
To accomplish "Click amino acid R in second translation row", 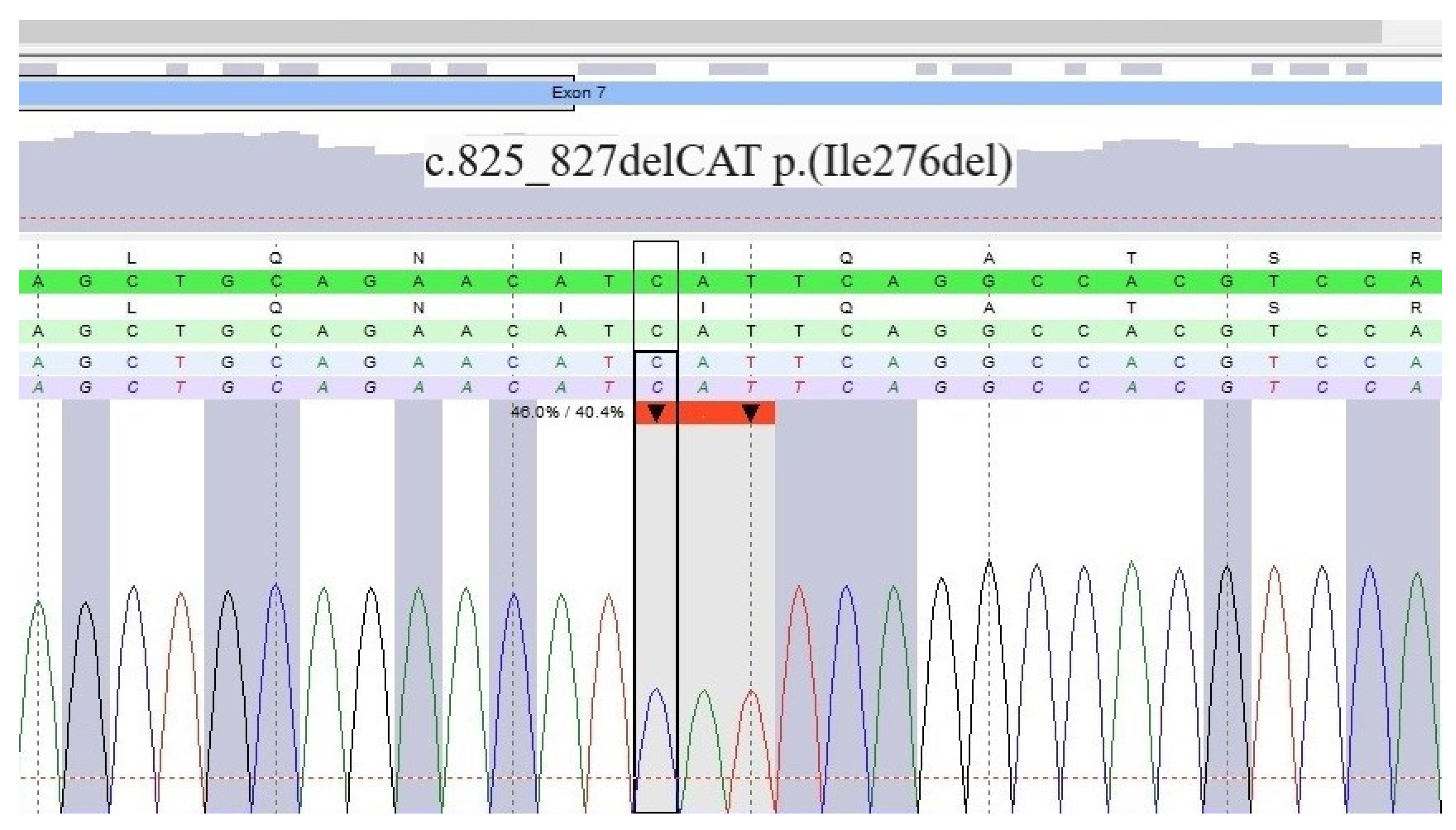I will click(x=1416, y=308).
